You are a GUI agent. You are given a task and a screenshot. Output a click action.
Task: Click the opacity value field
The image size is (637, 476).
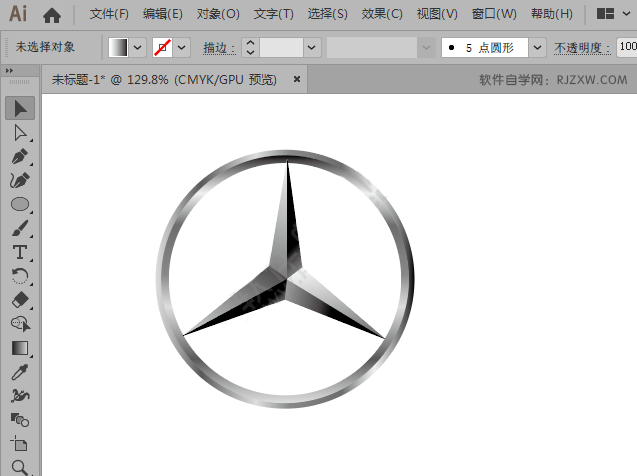(627, 47)
